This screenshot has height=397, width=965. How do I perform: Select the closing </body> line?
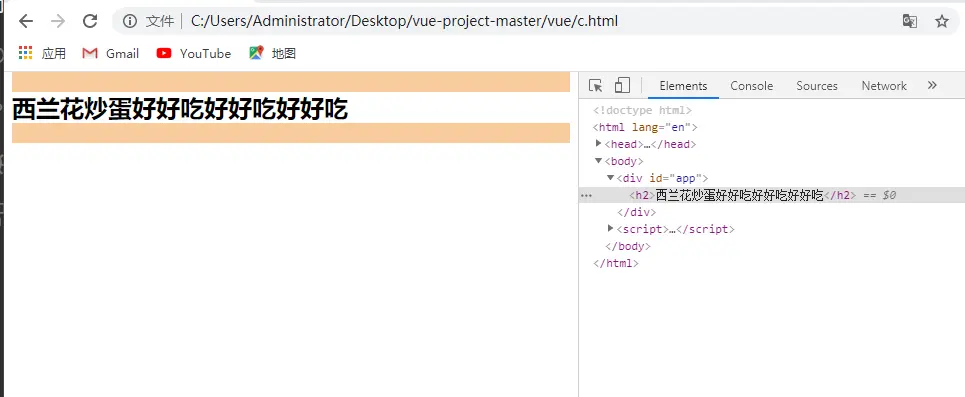coord(628,246)
